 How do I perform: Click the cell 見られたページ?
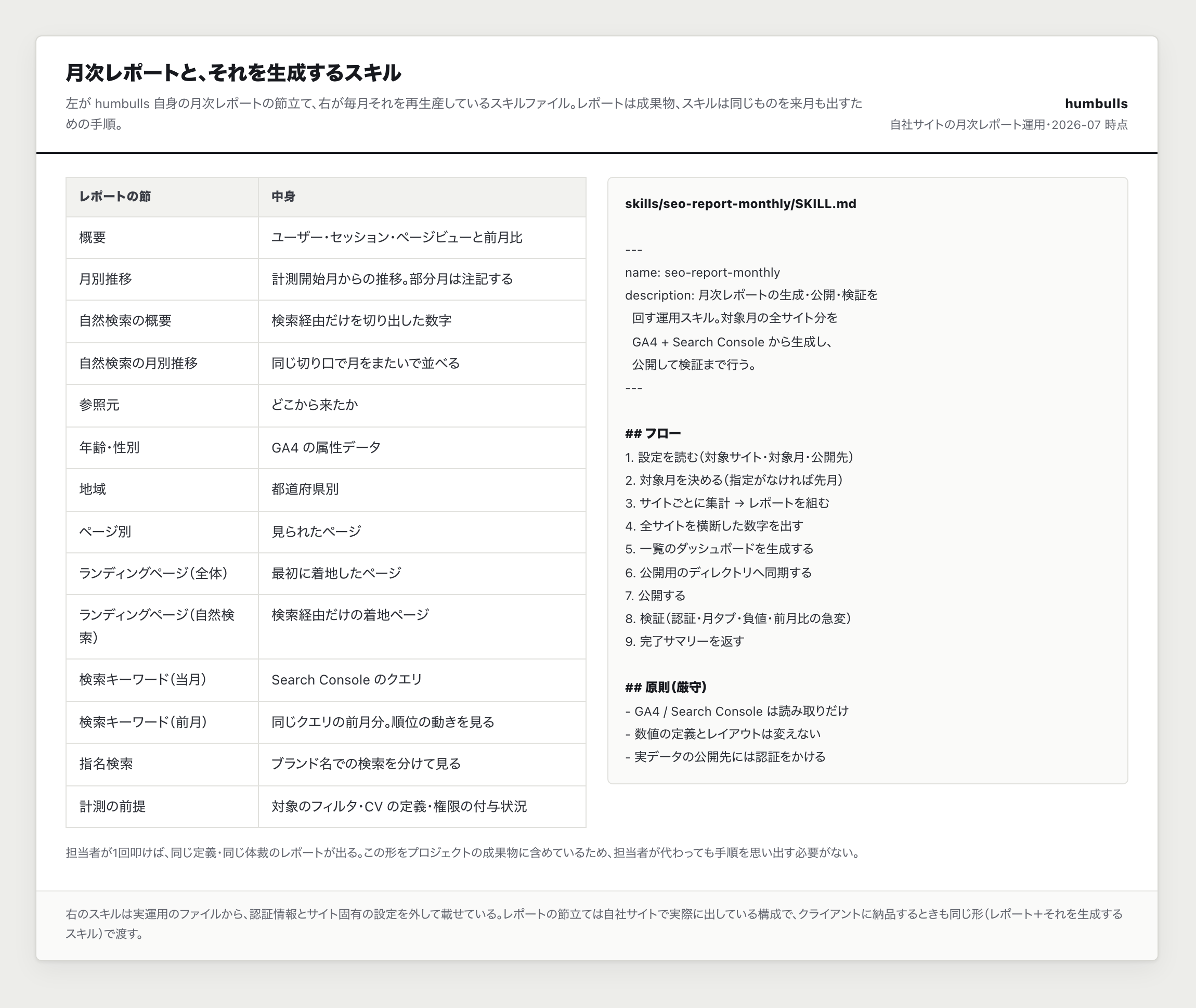click(x=422, y=532)
